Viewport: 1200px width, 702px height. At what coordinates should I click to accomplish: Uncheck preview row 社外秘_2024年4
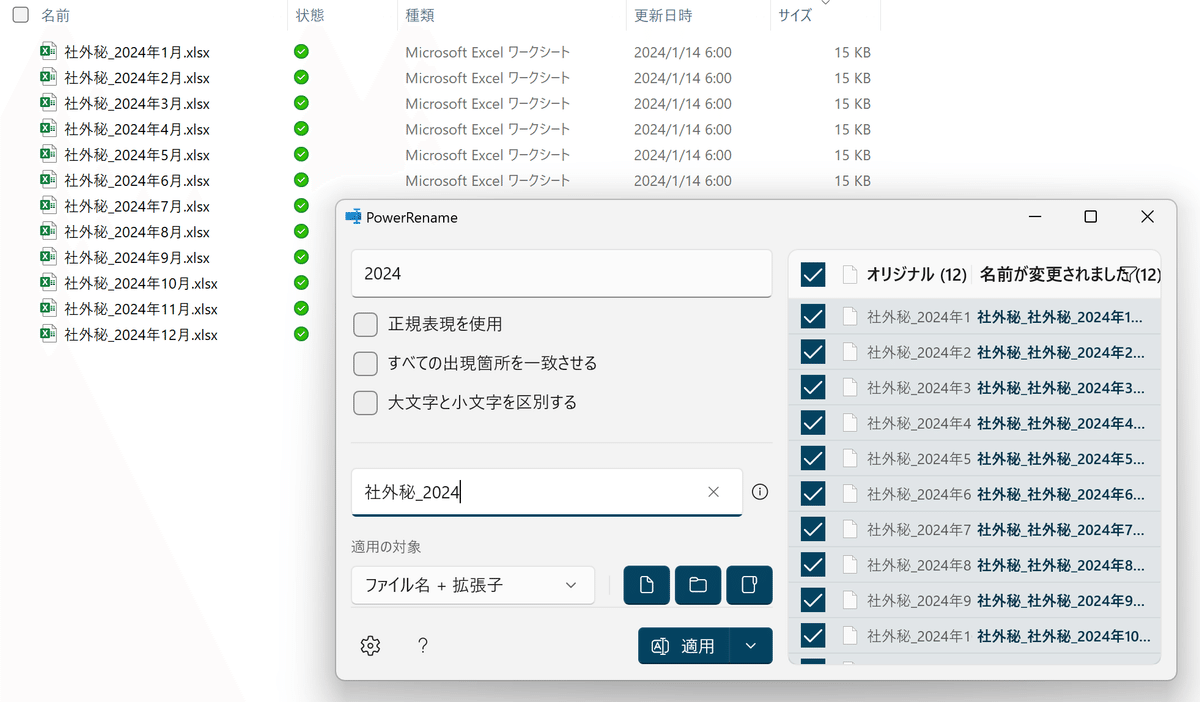[x=813, y=423]
